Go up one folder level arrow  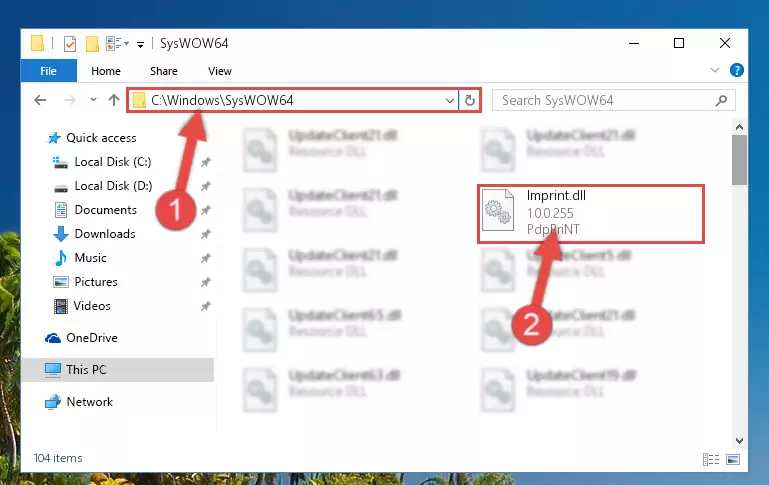114,100
